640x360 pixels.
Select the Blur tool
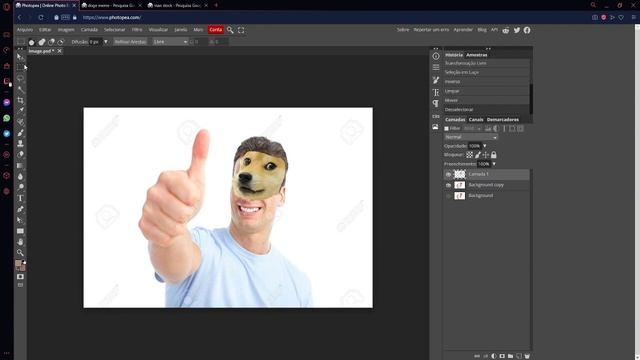coord(20,176)
